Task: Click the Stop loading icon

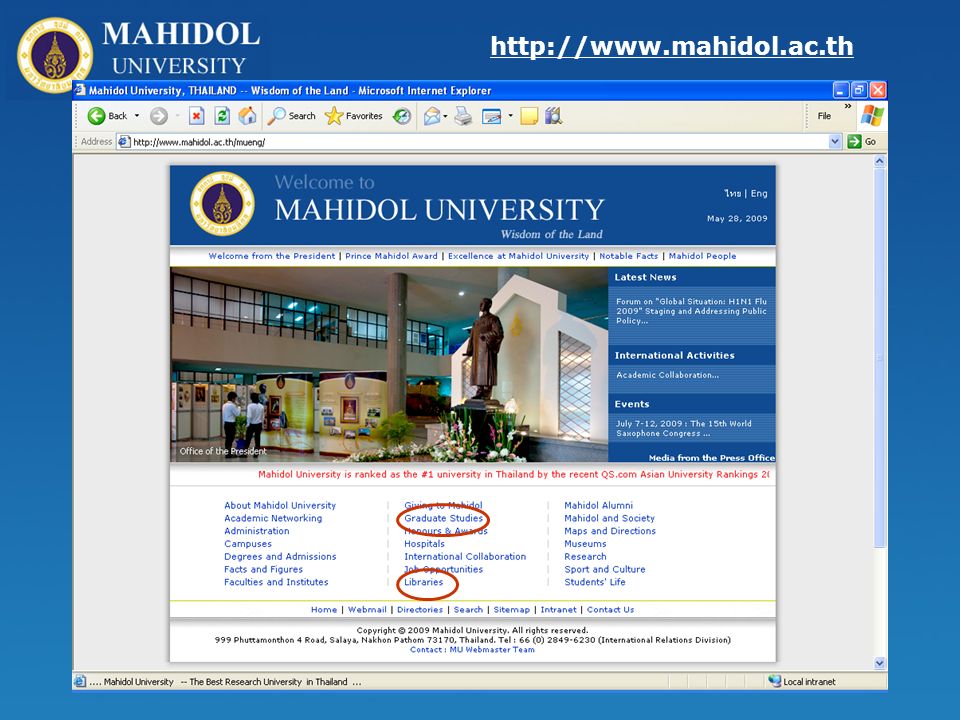Action: [197, 116]
